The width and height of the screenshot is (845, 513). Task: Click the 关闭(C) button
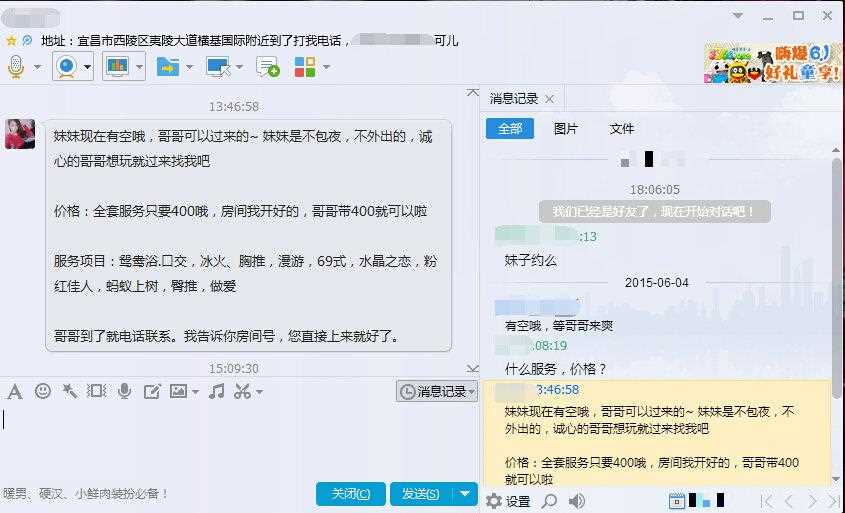click(x=350, y=494)
